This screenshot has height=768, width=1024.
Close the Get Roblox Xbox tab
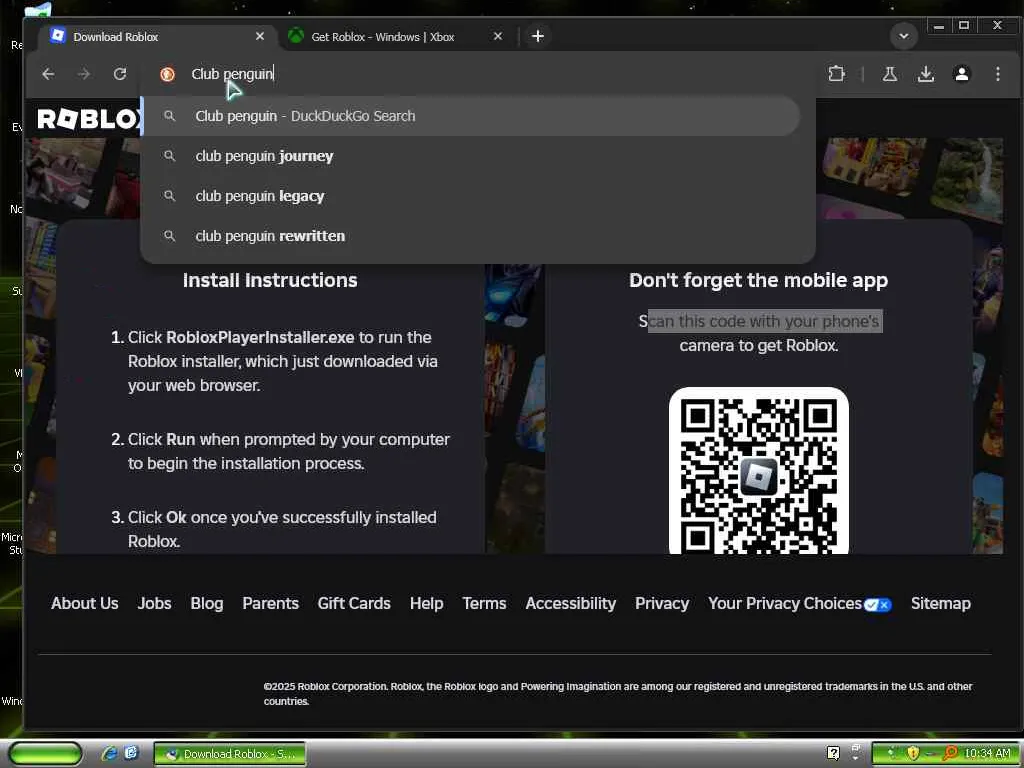tap(498, 37)
